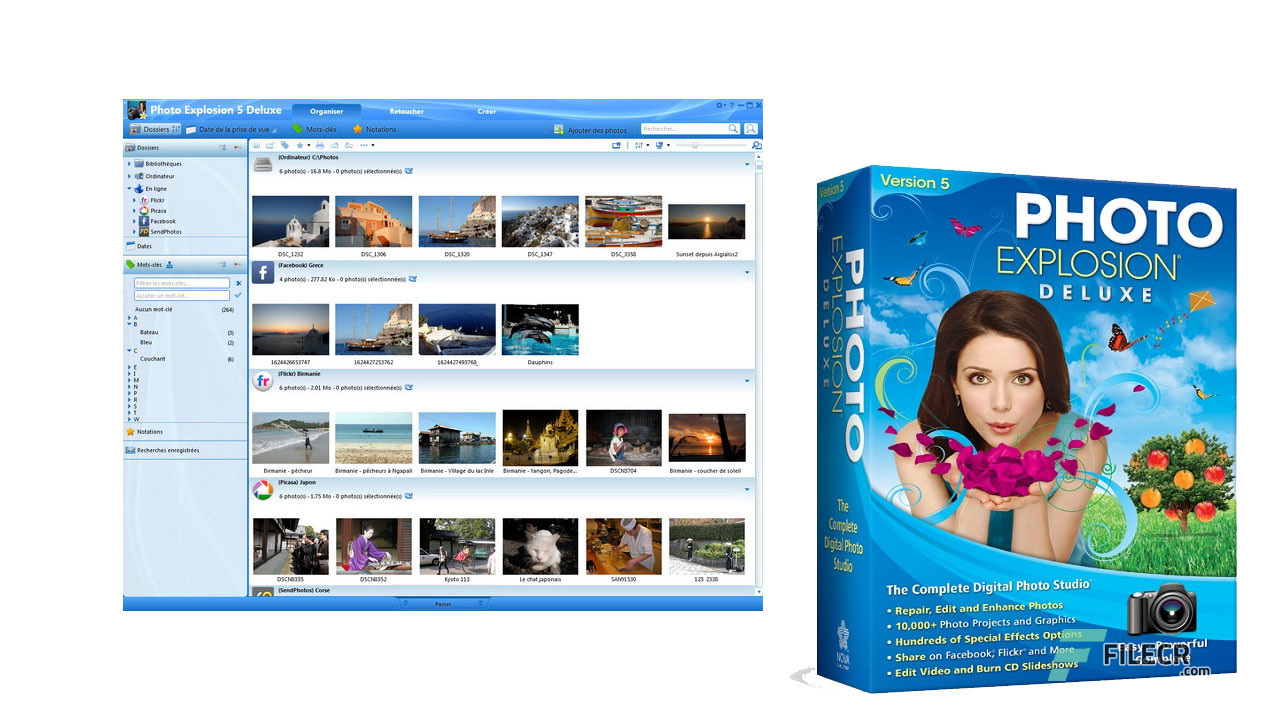The height and width of the screenshot is (720, 1280).
Task: Click the Facebook album icon for Grece
Action: point(263,273)
